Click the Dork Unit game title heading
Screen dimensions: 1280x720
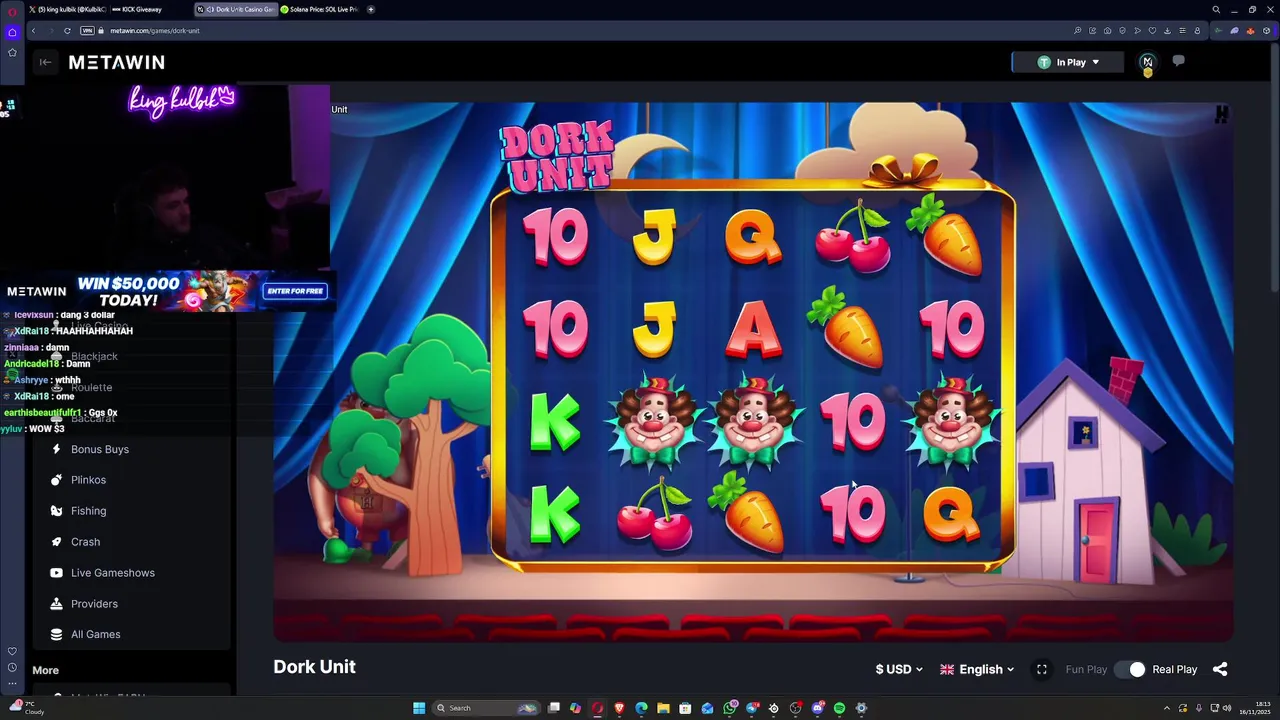coord(314,667)
